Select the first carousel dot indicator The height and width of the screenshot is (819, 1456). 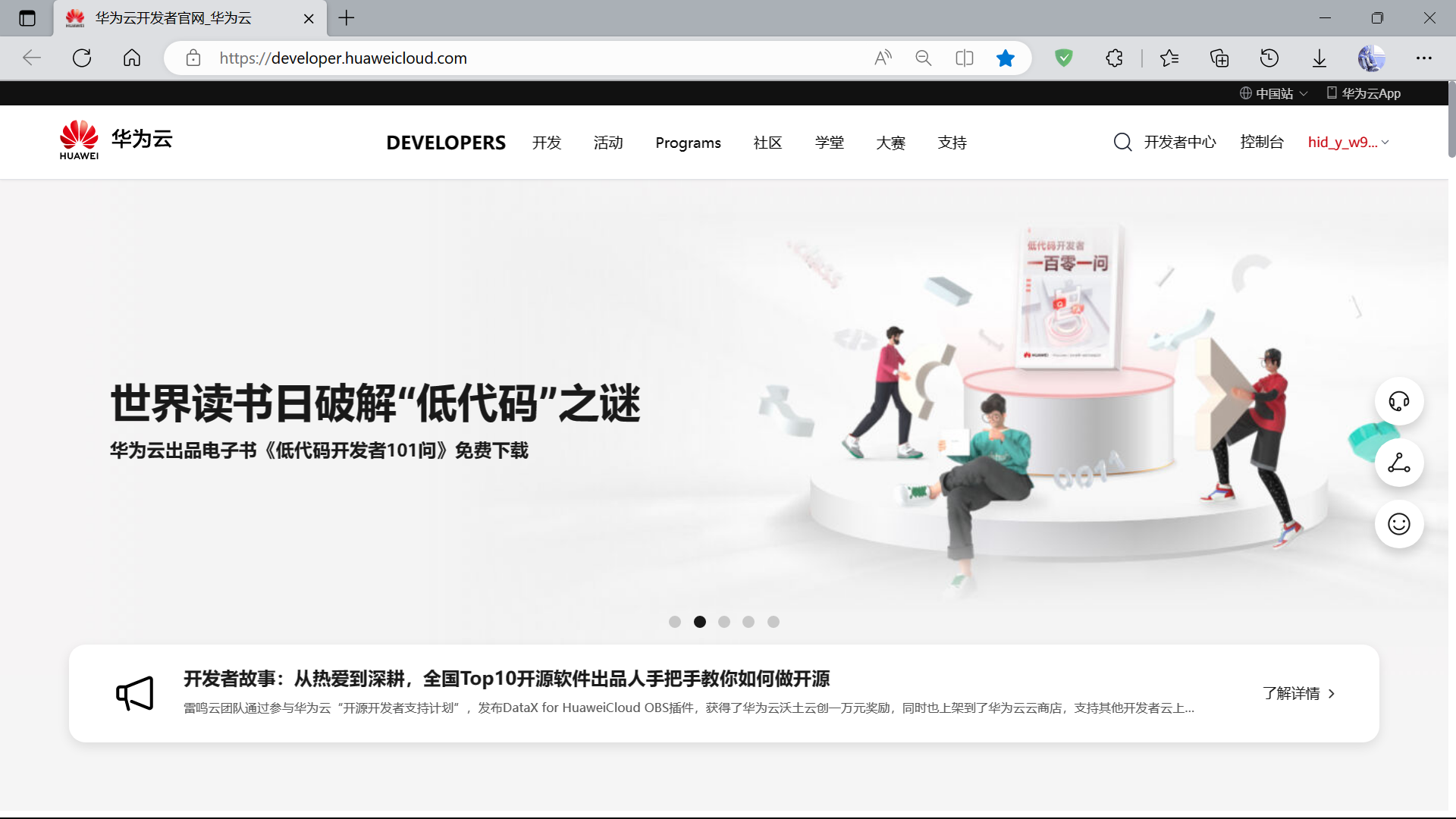point(675,622)
